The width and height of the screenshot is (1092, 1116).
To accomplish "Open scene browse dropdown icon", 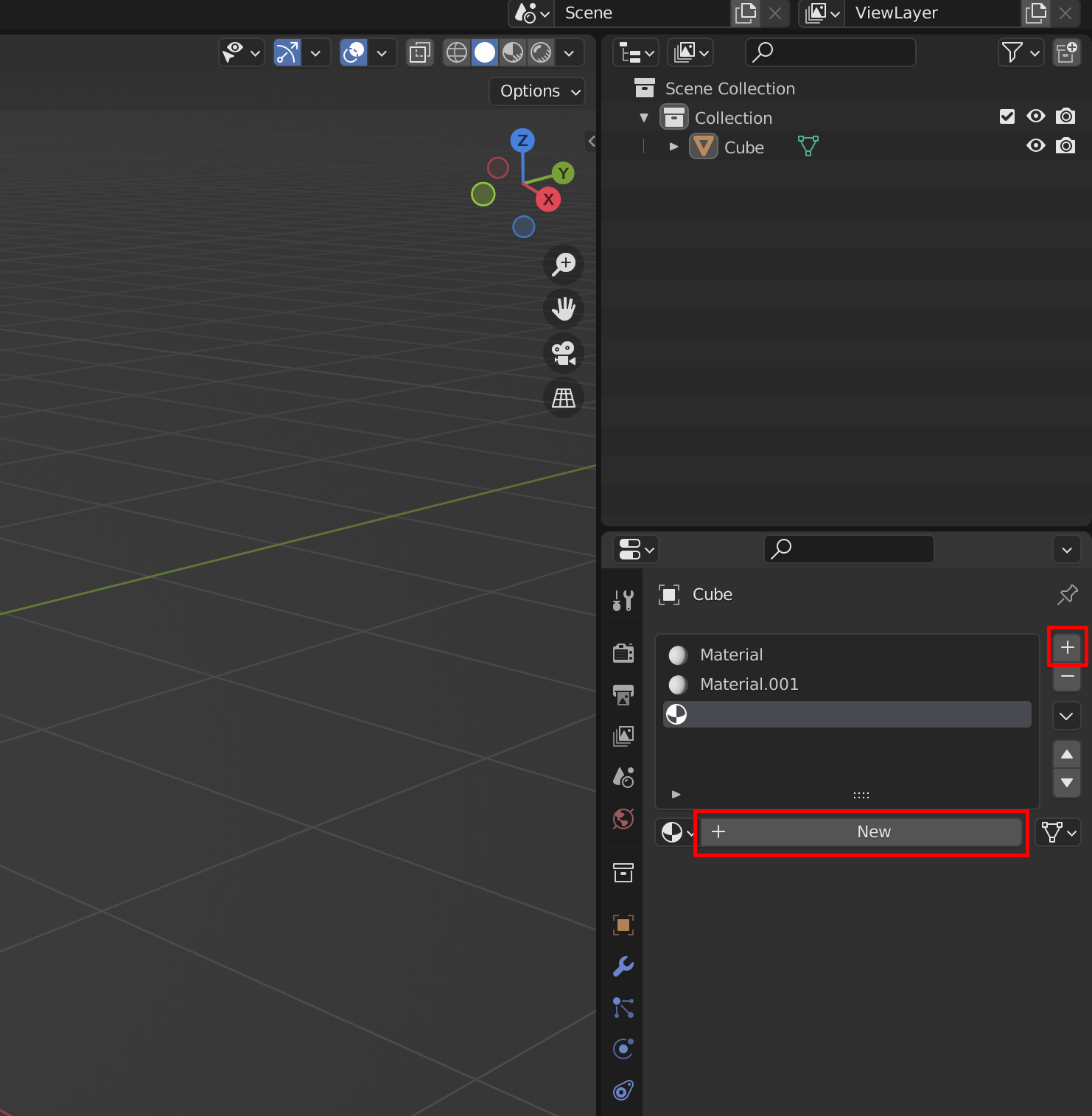I will tap(532, 13).
